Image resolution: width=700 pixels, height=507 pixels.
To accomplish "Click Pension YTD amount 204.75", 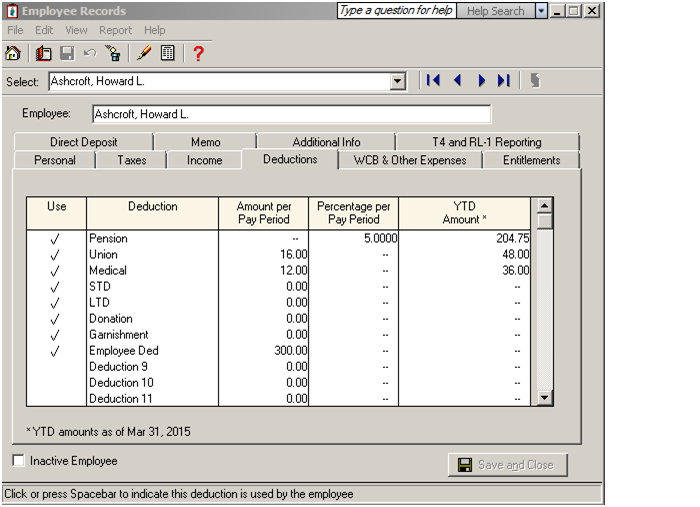I will (464, 239).
